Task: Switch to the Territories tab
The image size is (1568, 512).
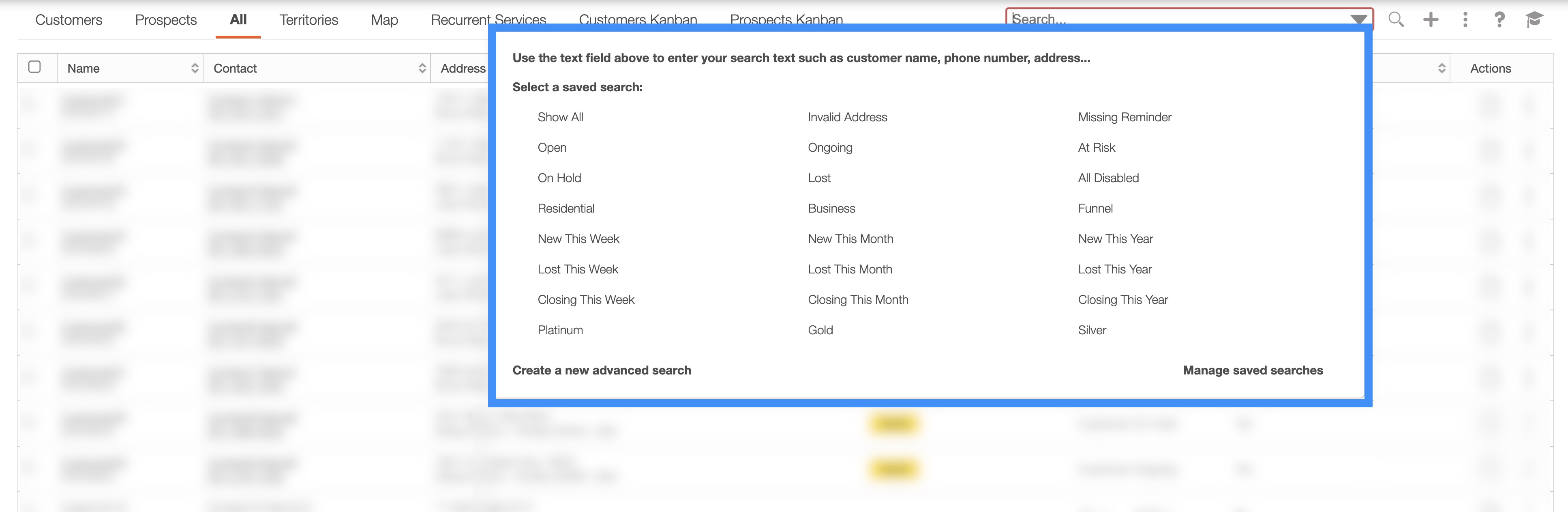Action: (308, 19)
